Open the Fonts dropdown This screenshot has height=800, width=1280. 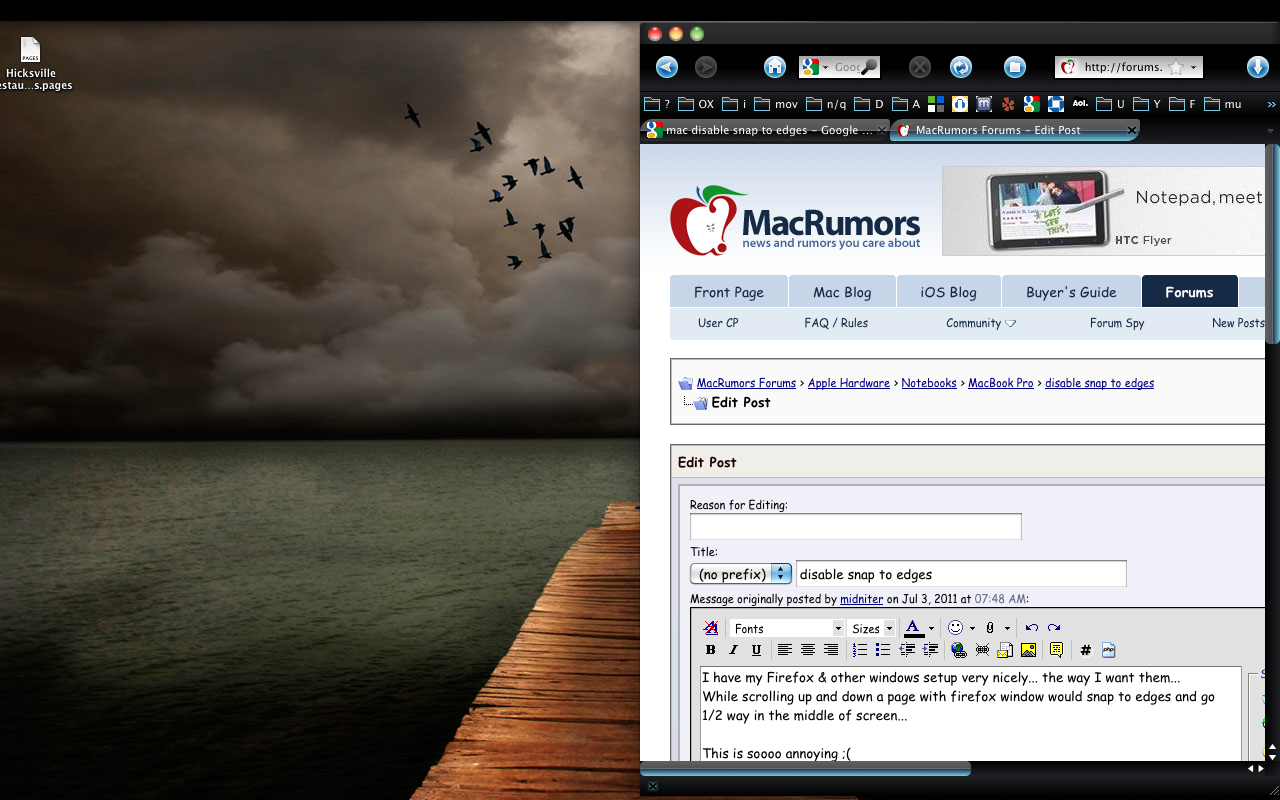pos(787,628)
